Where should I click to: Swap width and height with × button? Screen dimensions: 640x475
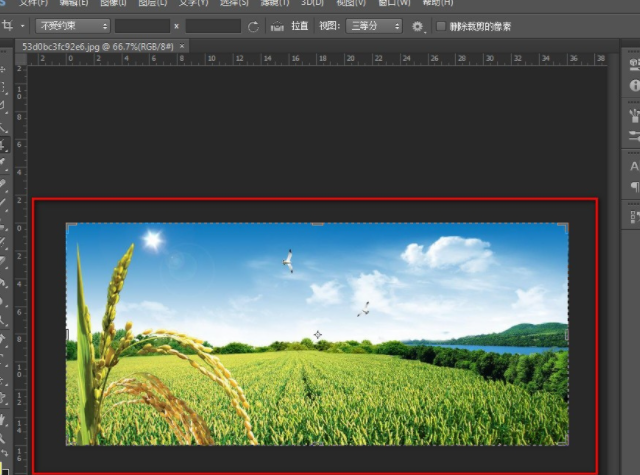(176, 26)
